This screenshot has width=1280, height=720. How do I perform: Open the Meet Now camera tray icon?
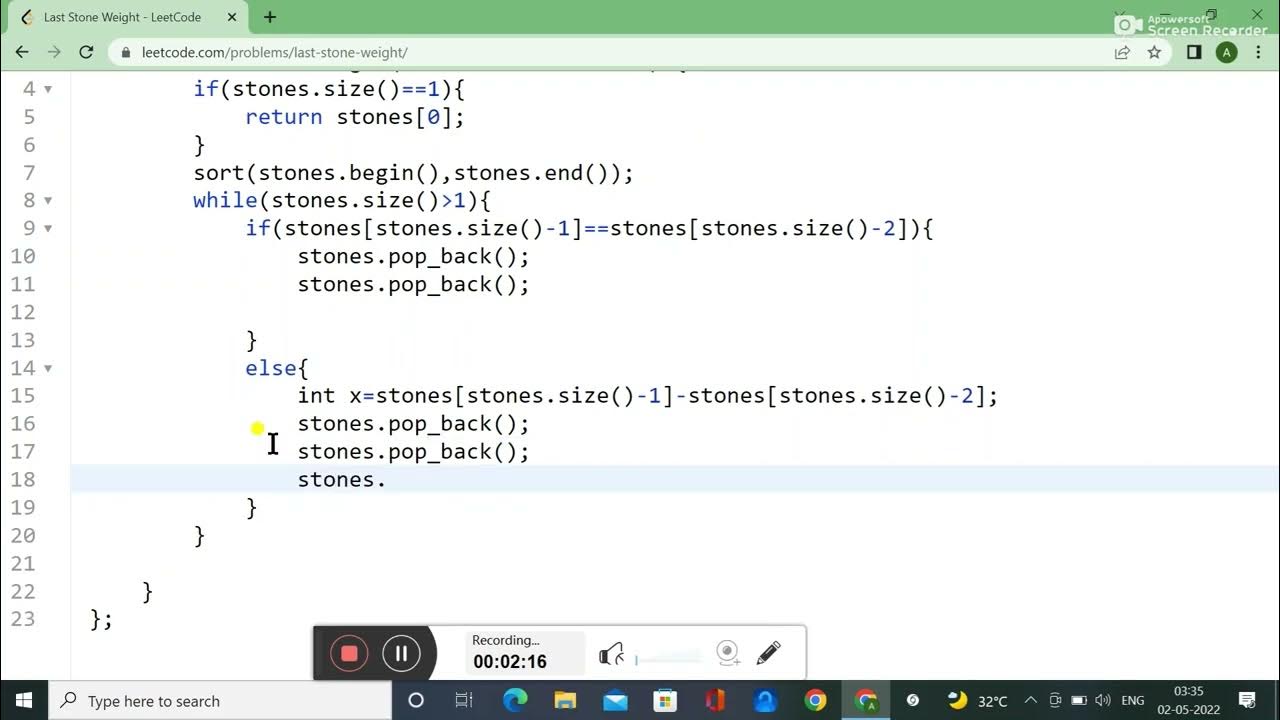tap(1055, 700)
